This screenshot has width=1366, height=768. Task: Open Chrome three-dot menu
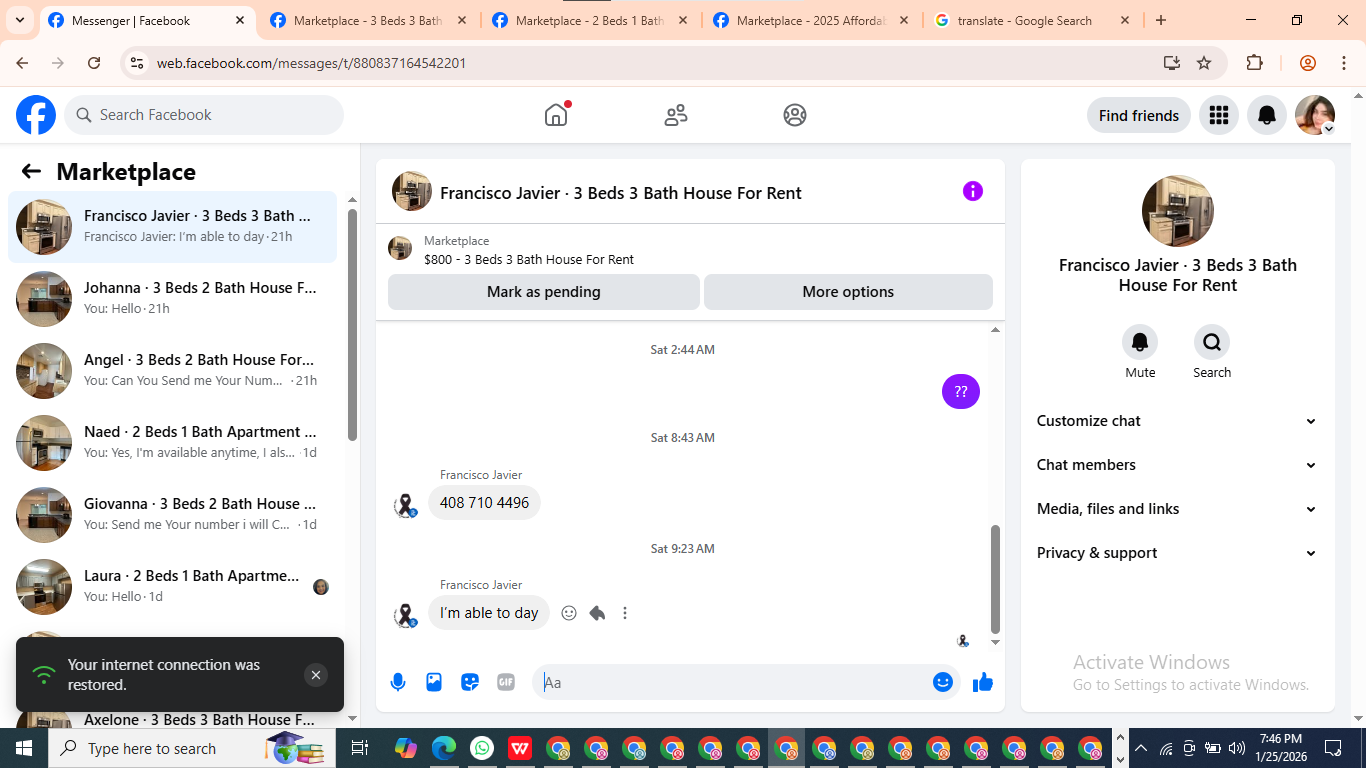pos(1344,63)
